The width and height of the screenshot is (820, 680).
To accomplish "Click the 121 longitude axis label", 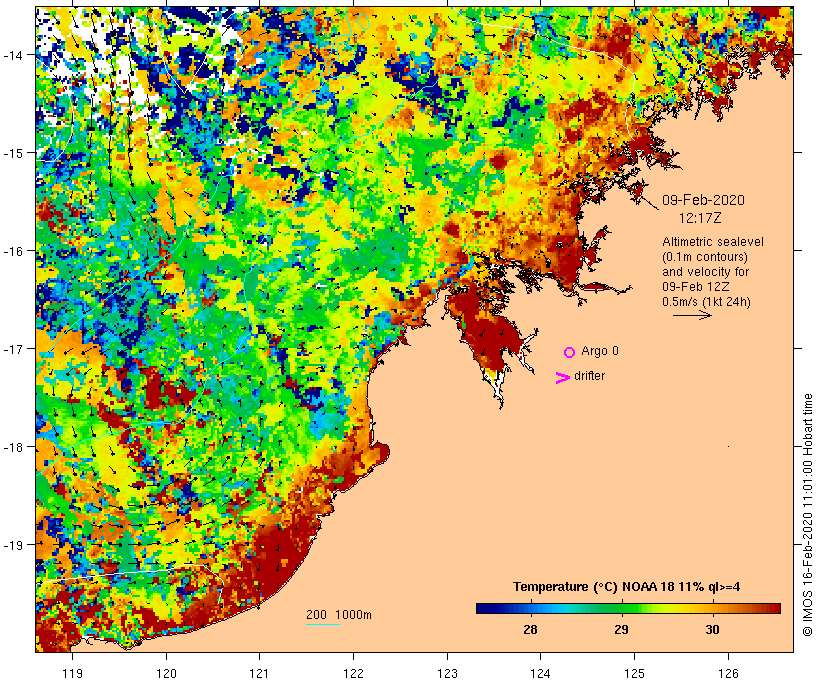I will 259,673.
